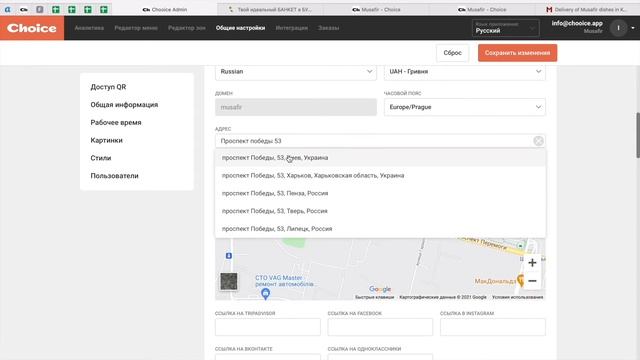The width and height of the screenshot is (640, 360).
Task: Click the Сброс button
Action: click(452, 53)
